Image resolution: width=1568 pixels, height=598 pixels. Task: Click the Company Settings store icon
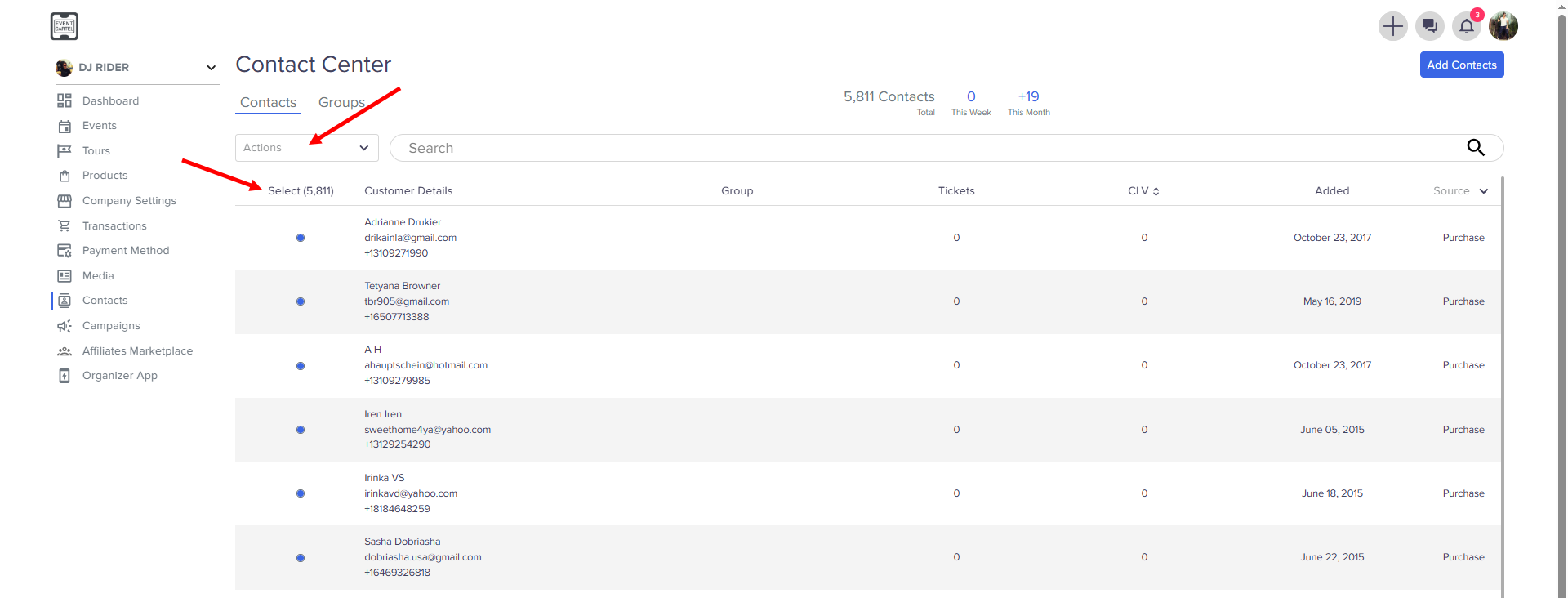[65, 201]
